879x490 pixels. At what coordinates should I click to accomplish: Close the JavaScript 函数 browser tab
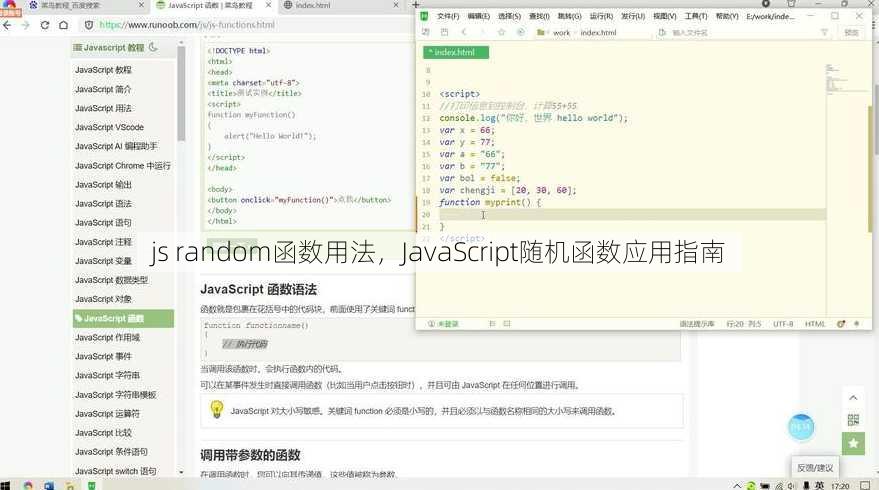269,5
